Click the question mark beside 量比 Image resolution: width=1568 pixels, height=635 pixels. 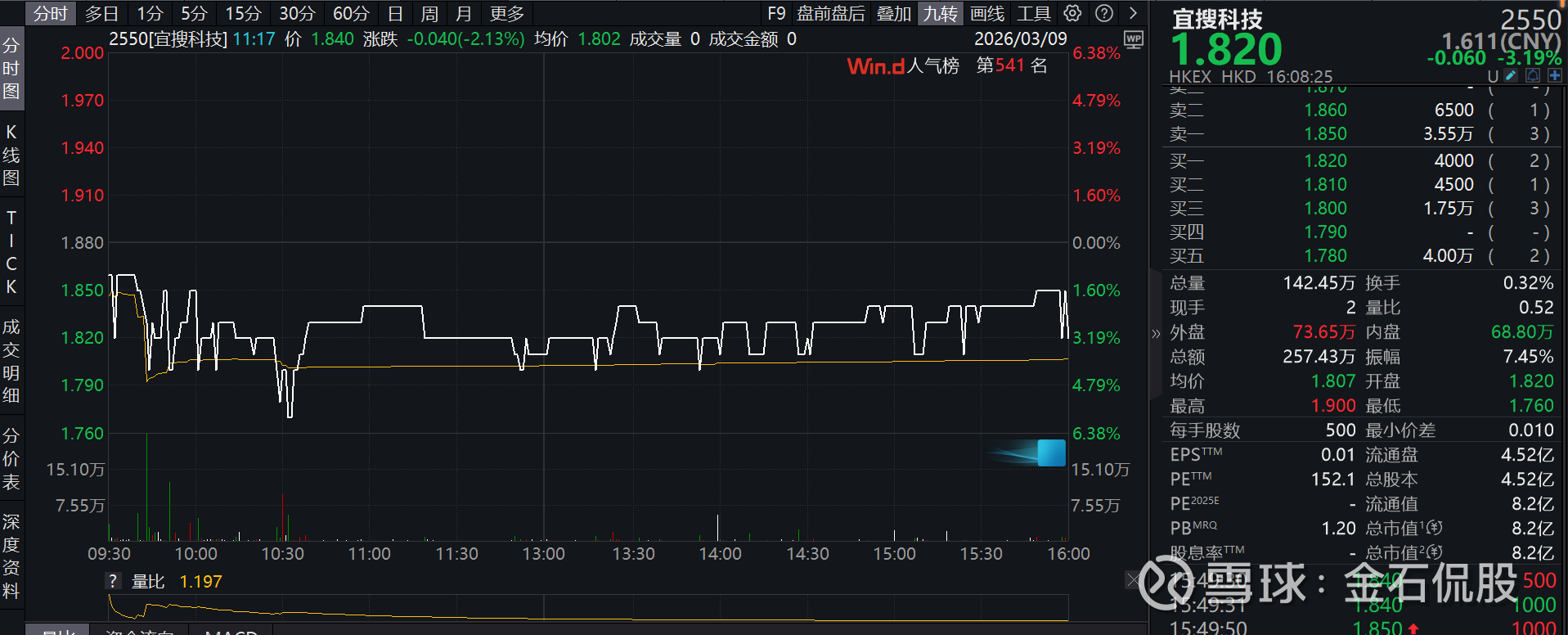click(x=113, y=581)
